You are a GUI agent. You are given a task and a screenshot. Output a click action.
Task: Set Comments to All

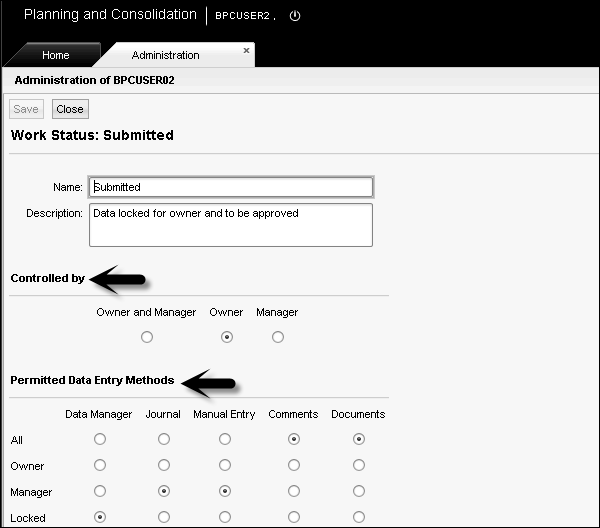[x=293, y=439]
